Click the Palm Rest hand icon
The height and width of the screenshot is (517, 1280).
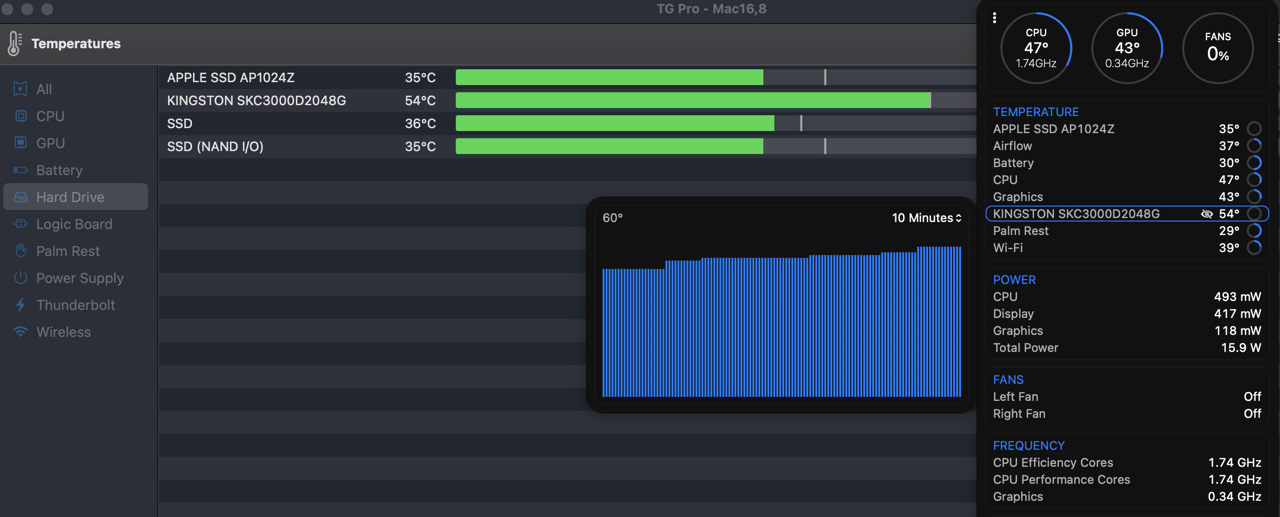tap(20, 251)
